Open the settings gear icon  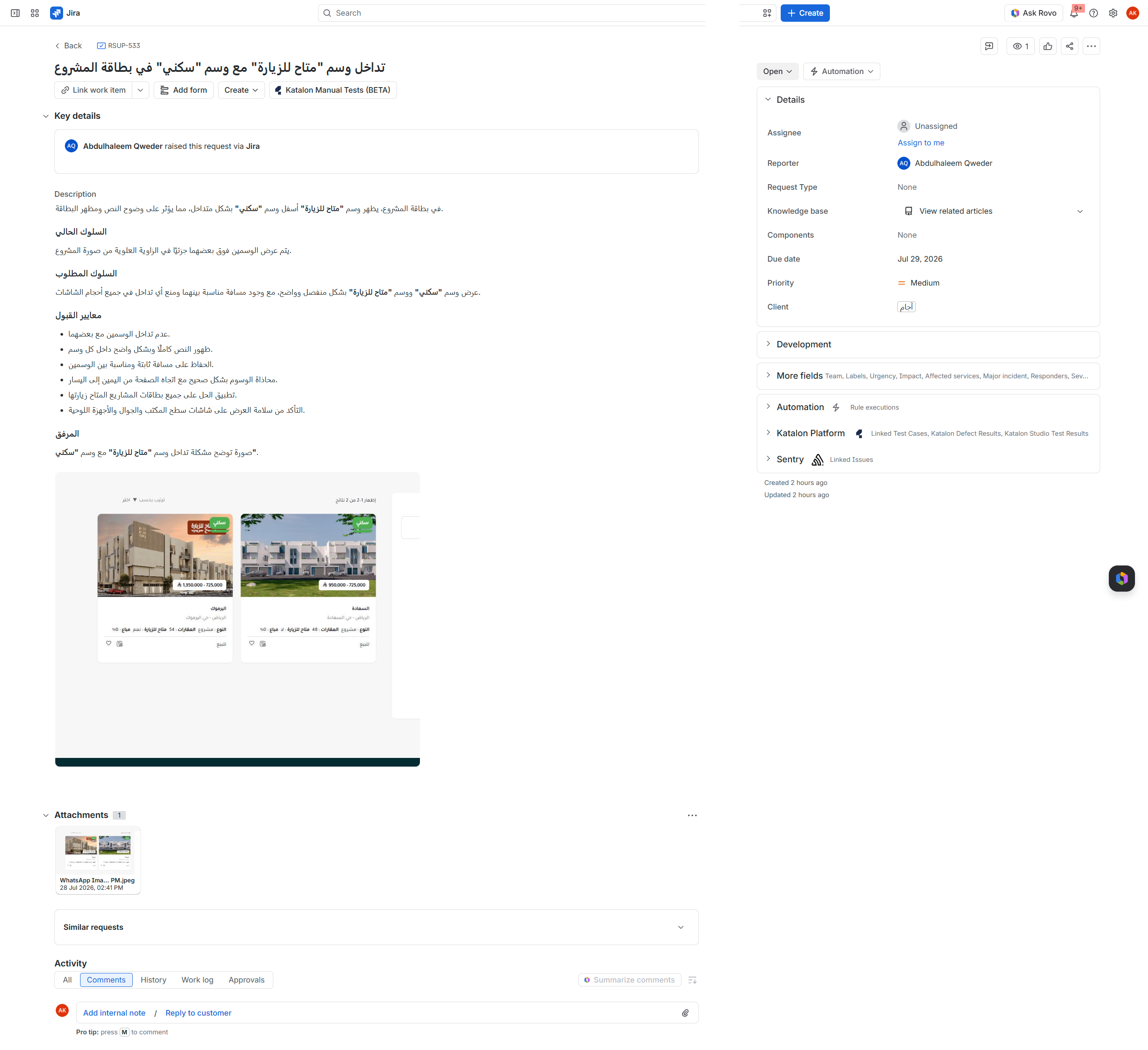click(1113, 13)
